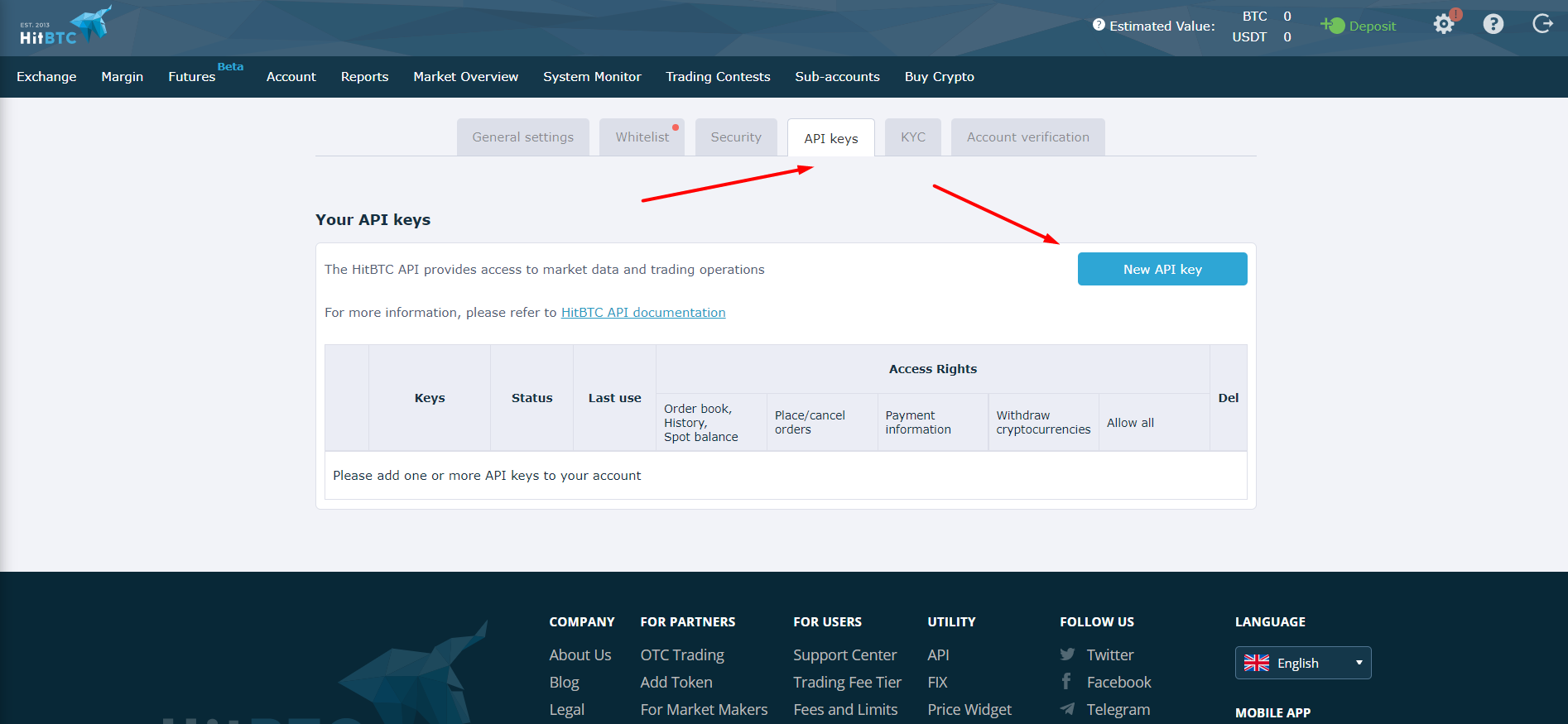Open the Trading Fee Tier link
This screenshot has width=1568, height=724.
847,682
